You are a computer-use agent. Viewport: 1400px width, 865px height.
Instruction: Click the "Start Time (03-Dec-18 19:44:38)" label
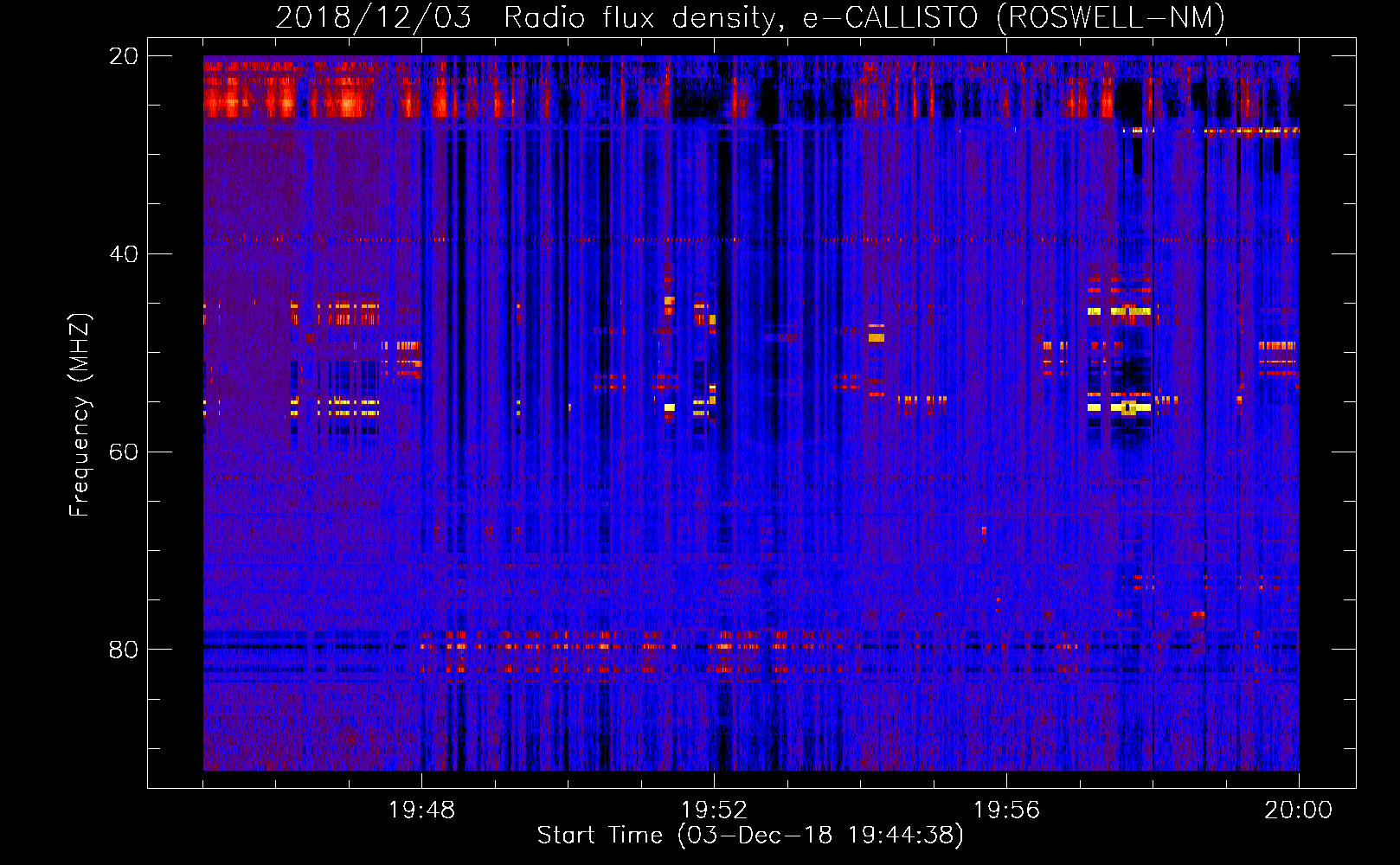click(x=750, y=836)
